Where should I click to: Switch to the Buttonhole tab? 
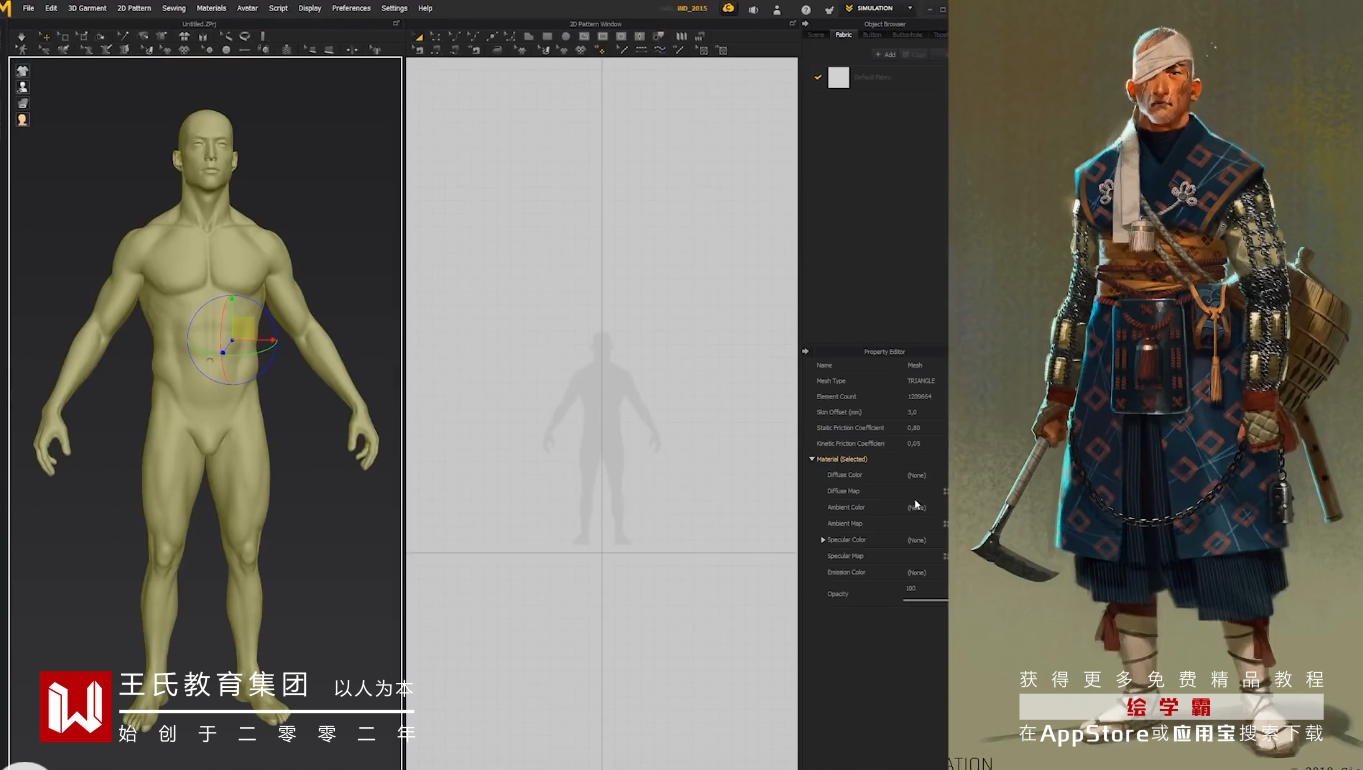pyautogui.click(x=907, y=35)
